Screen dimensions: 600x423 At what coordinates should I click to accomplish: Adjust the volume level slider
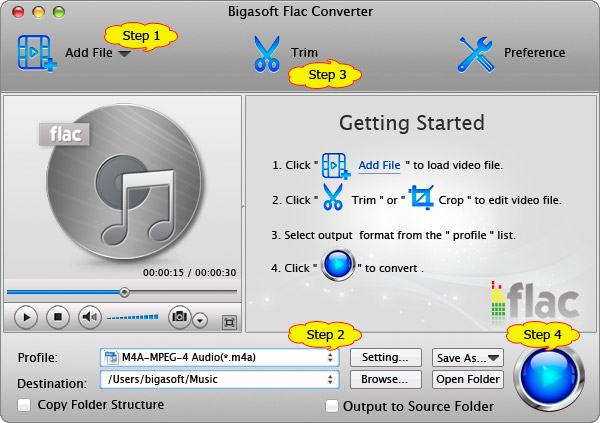[x=132, y=317]
